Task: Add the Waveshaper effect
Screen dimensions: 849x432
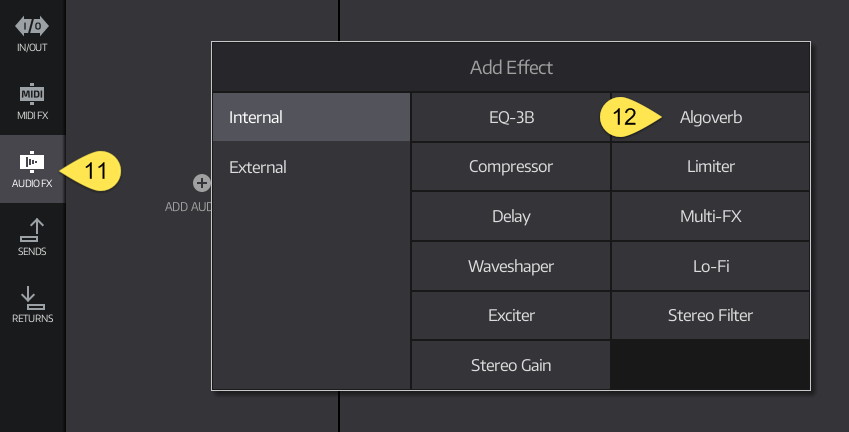Action: (x=511, y=266)
